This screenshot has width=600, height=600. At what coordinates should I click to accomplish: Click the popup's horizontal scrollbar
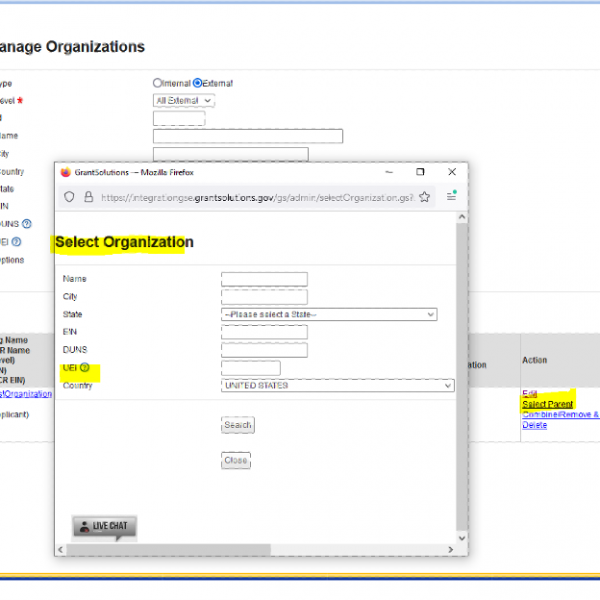pyautogui.click(x=166, y=549)
